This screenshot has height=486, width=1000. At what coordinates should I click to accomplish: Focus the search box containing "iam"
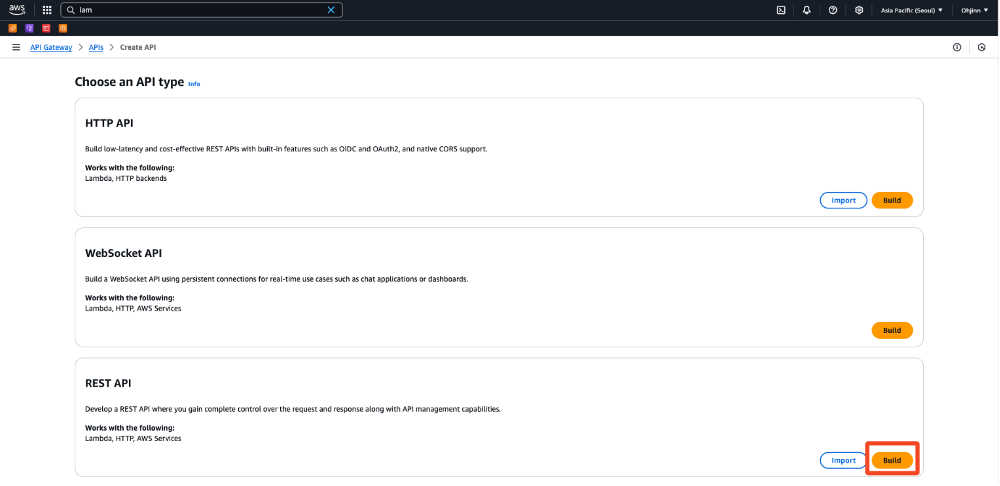[202, 10]
